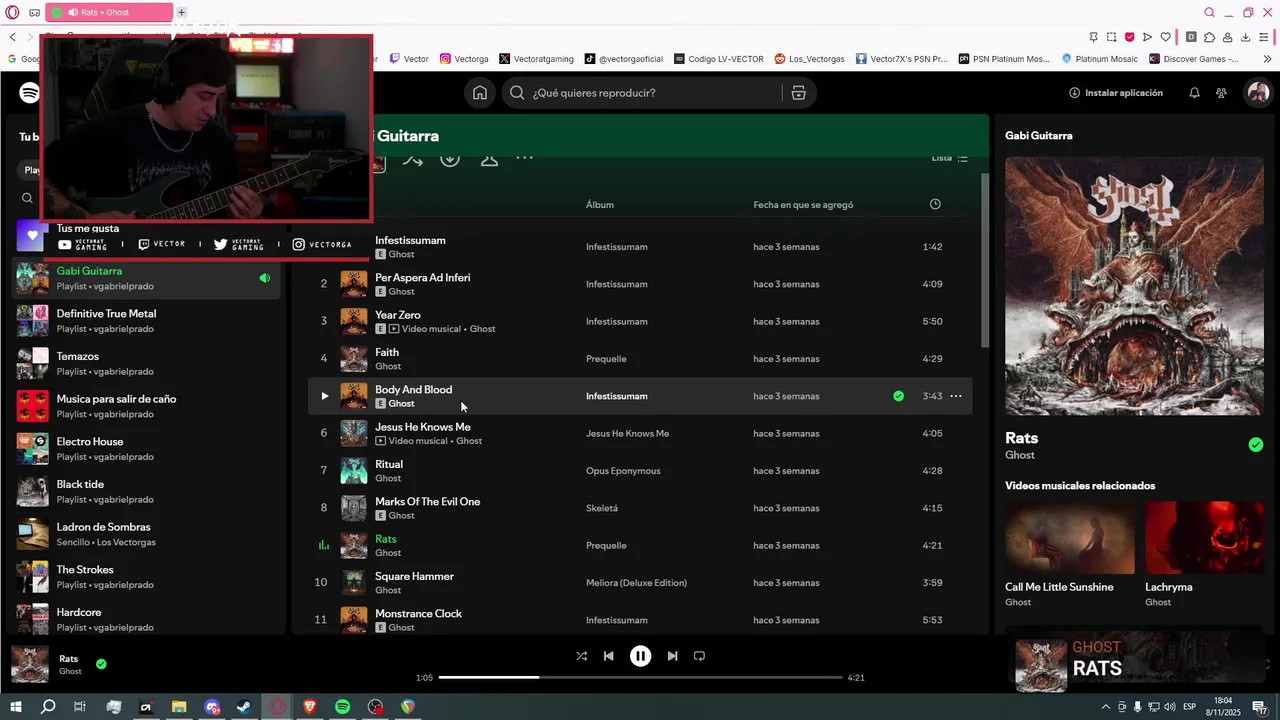Open the Windows Start menu

click(x=16, y=707)
